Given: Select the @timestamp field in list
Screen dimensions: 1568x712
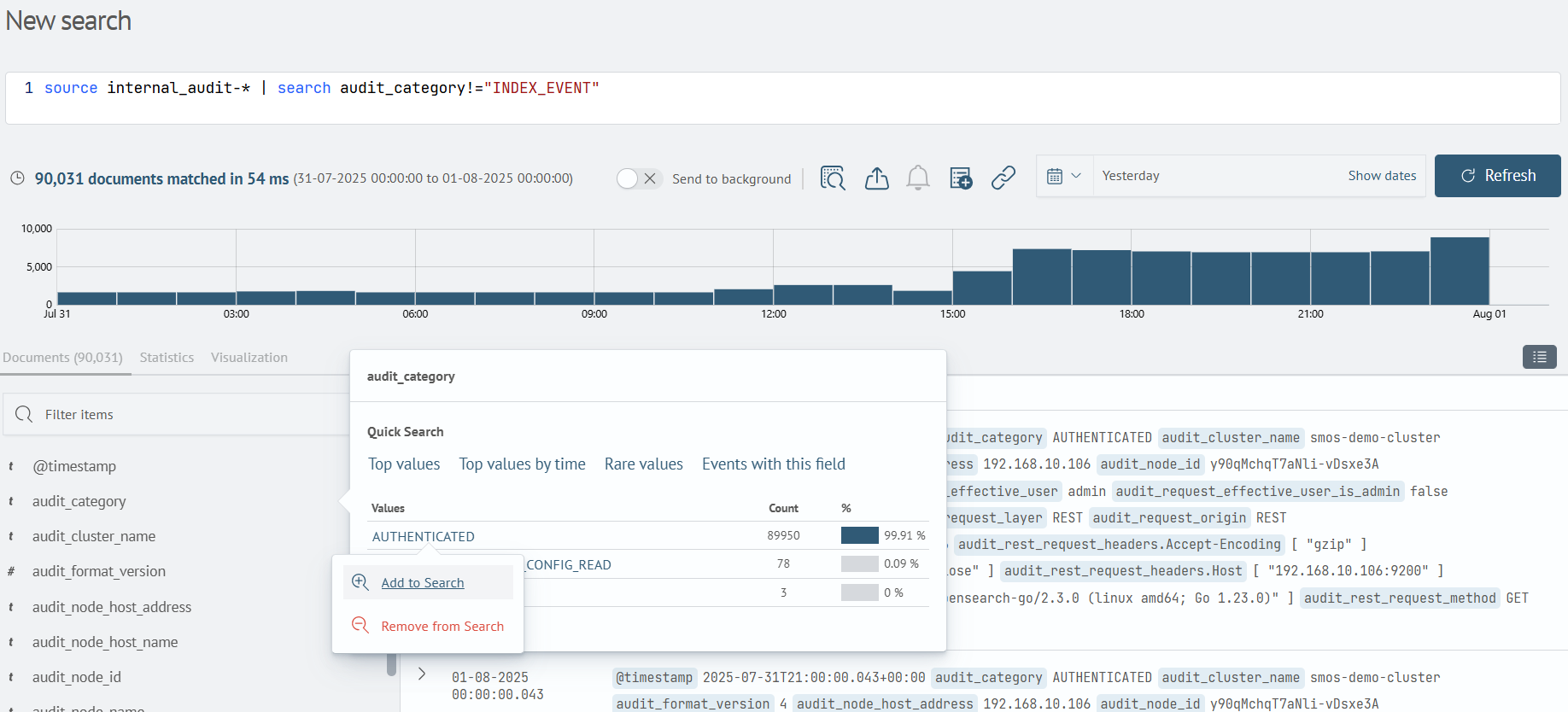Looking at the screenshot, I should [74, 466].
